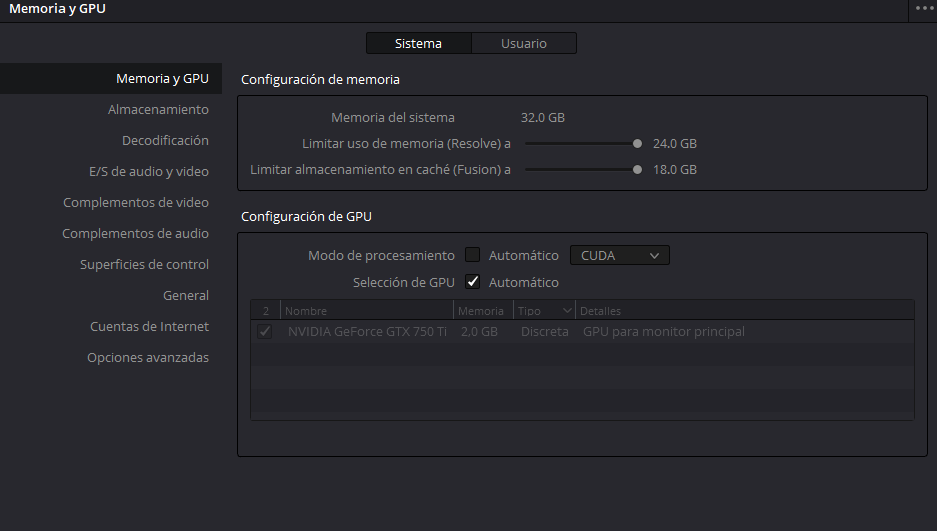
Task: Open the Decodificación settings section
Action: point(165,140)
